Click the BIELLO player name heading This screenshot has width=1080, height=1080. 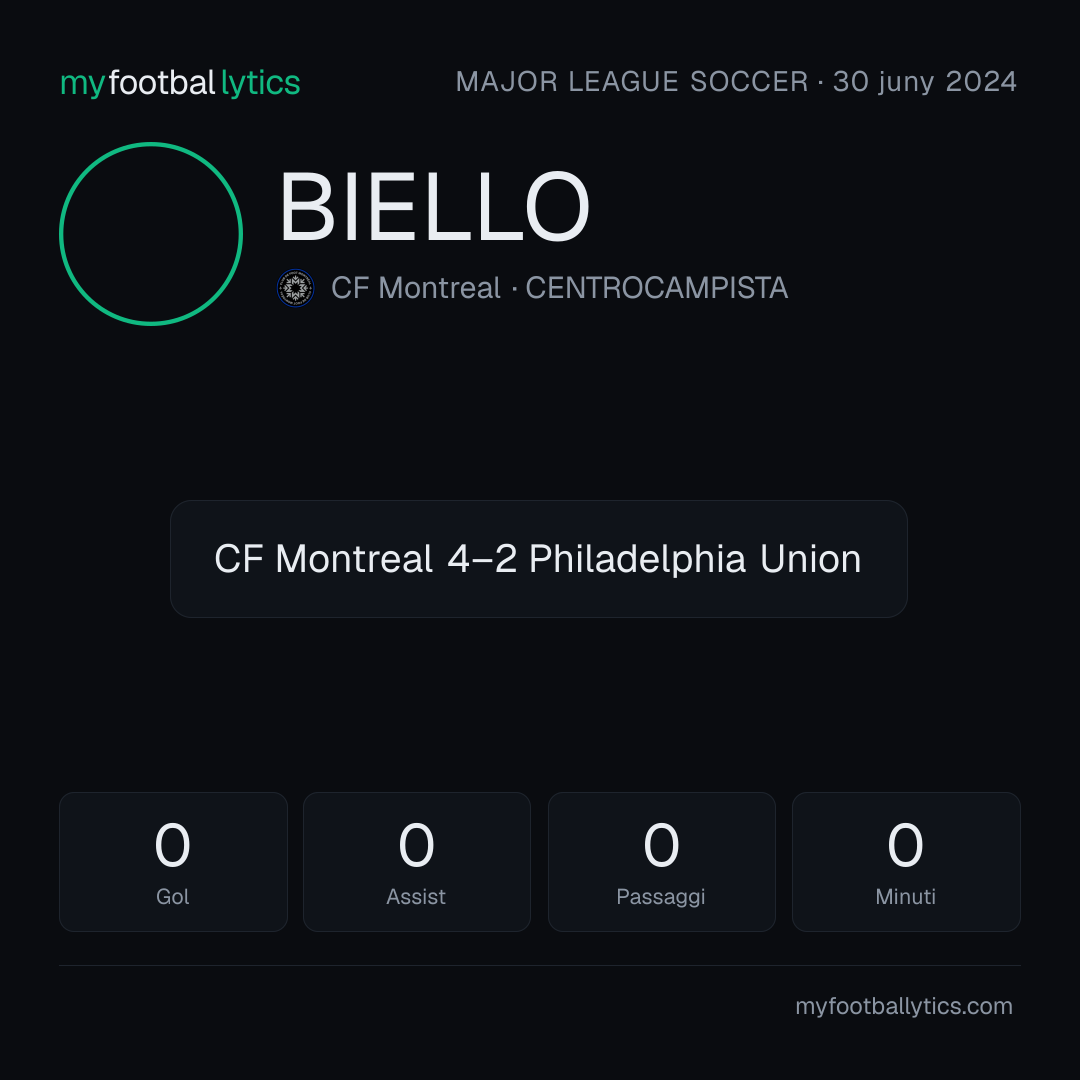pos(434,207)
